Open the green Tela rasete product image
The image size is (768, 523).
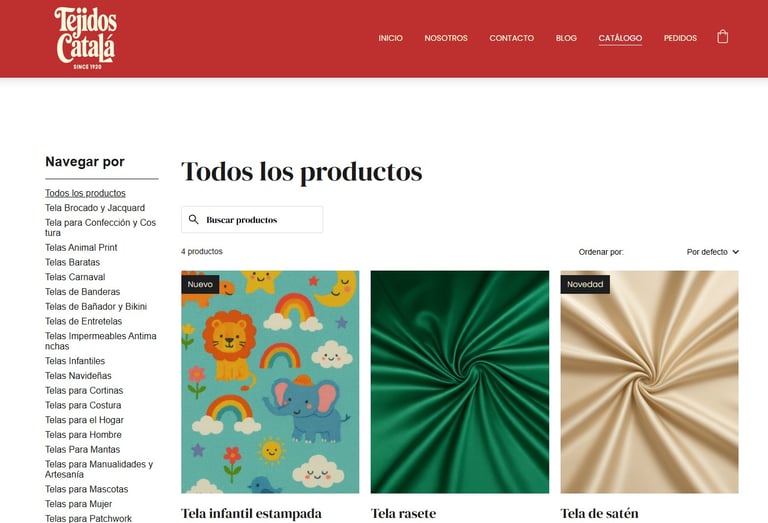tap(459, 382)
